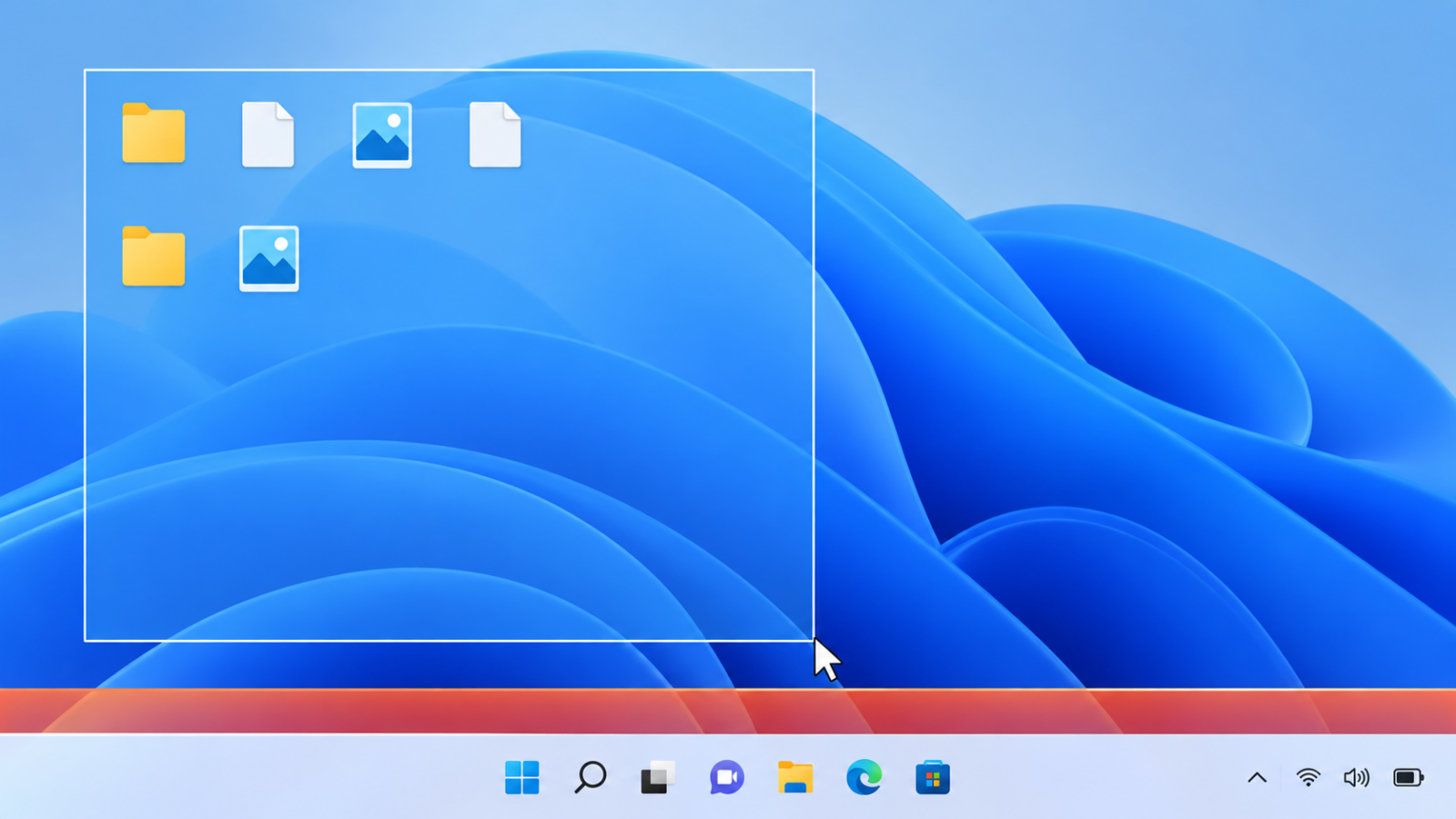The height and width of the screenshot is (819, 1456).
Task: Open Task View on taskbar
Action: coord(658,777)
